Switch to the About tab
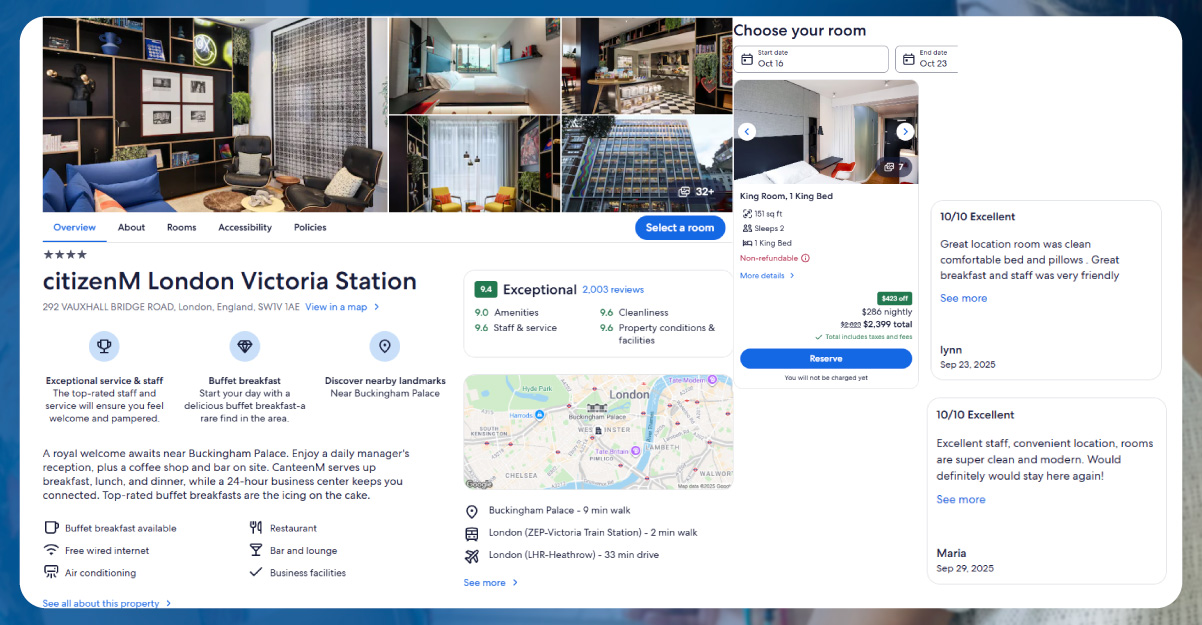The image size is (1202, 625). click(131, 228)
